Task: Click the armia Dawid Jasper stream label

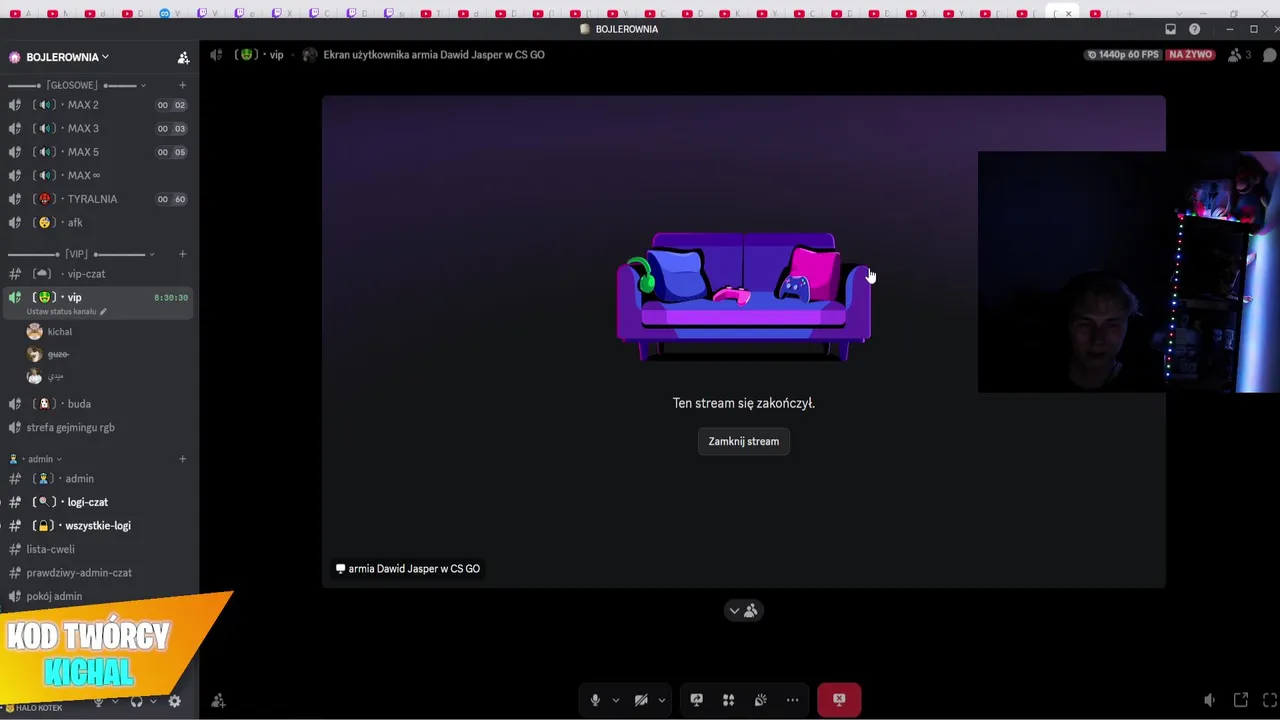Action: [x=407, y=569]
